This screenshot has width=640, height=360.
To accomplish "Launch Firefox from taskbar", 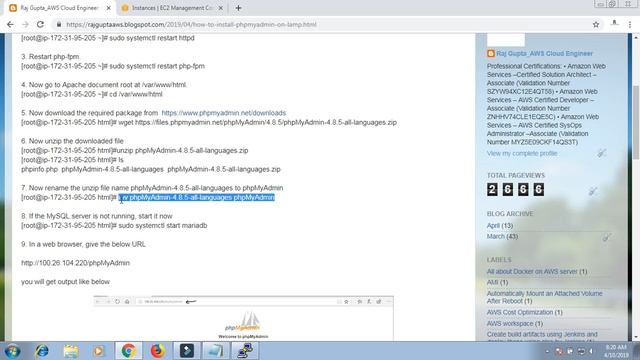I will tap(158, 351).
